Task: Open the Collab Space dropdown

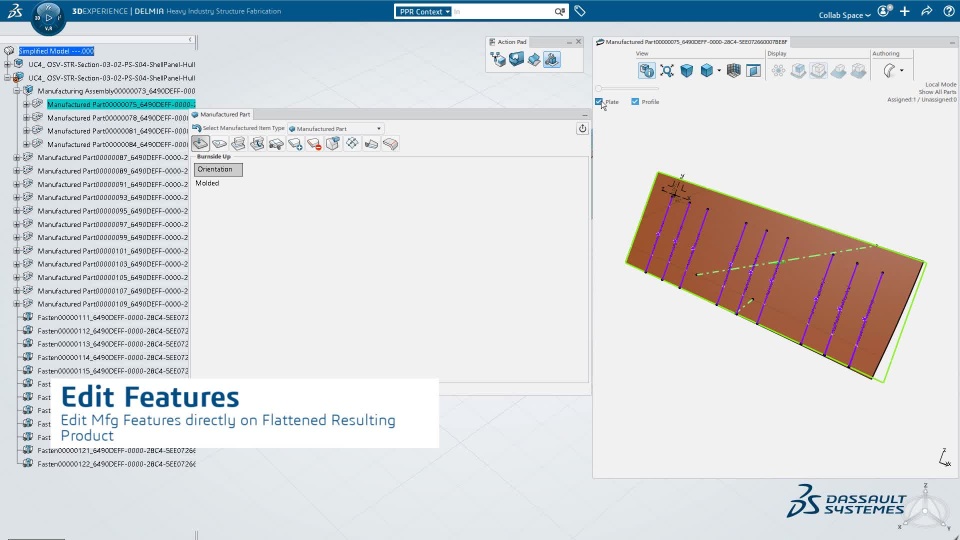Action: coord(844,15)
